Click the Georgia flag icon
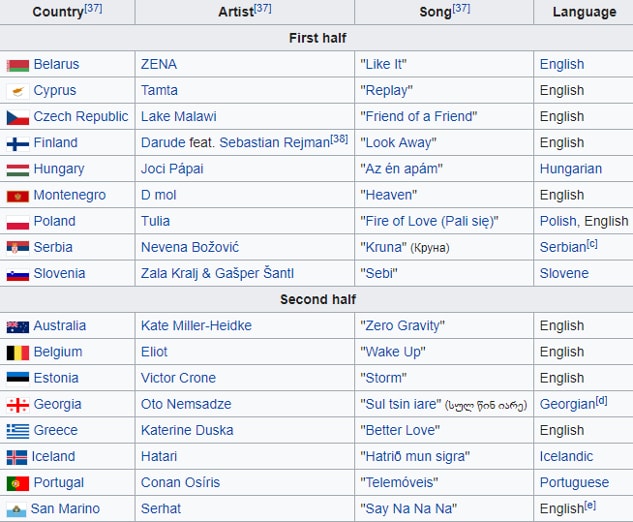 [x=18, y=405]
